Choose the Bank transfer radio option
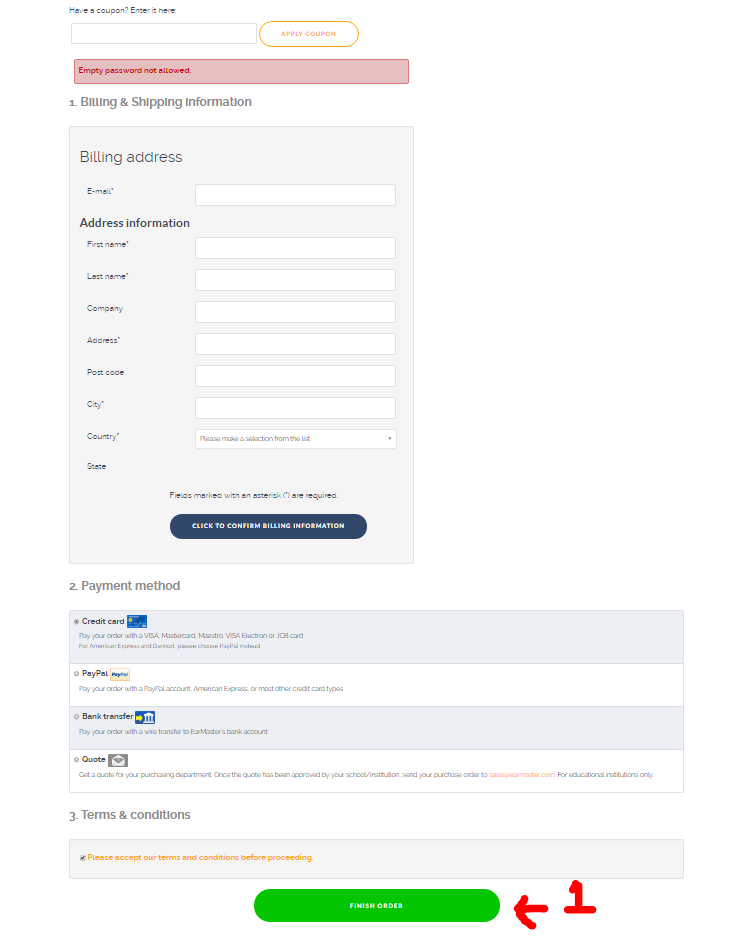Viewport: 742px width, 941px height. click(76, 717)
